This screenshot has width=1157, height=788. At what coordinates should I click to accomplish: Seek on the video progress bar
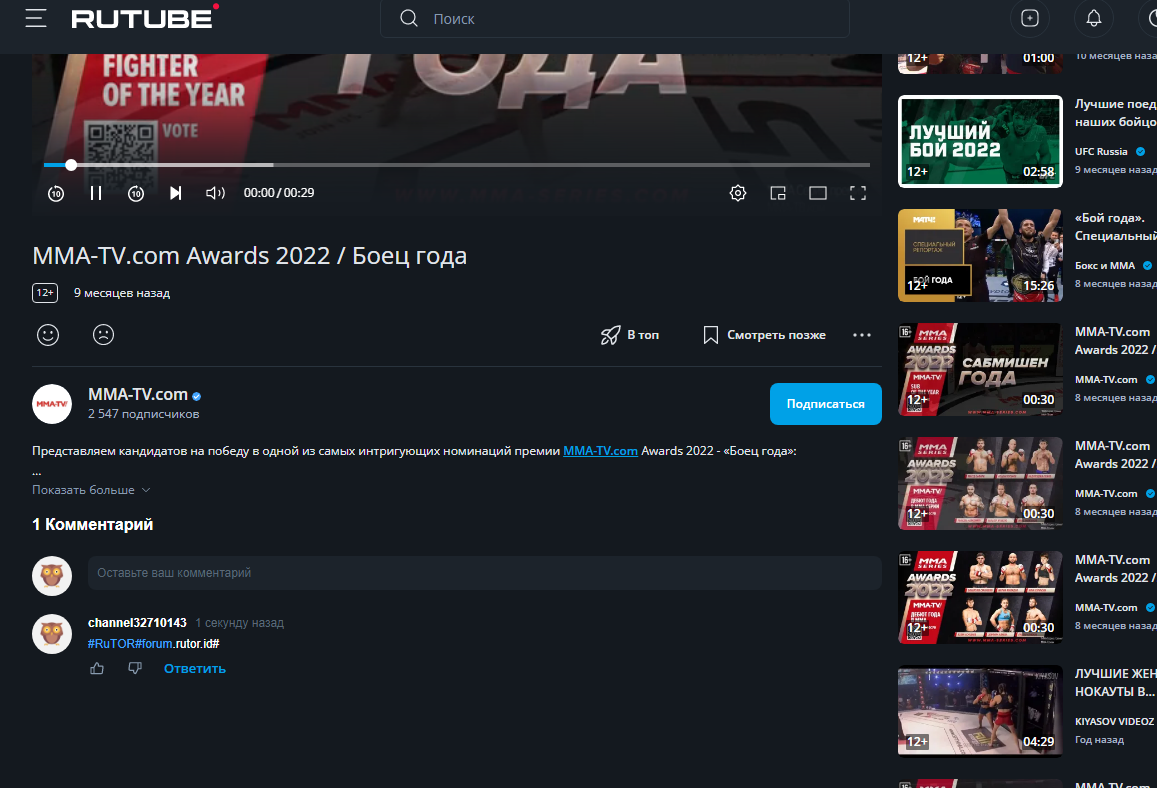click(x=457, y=165)
